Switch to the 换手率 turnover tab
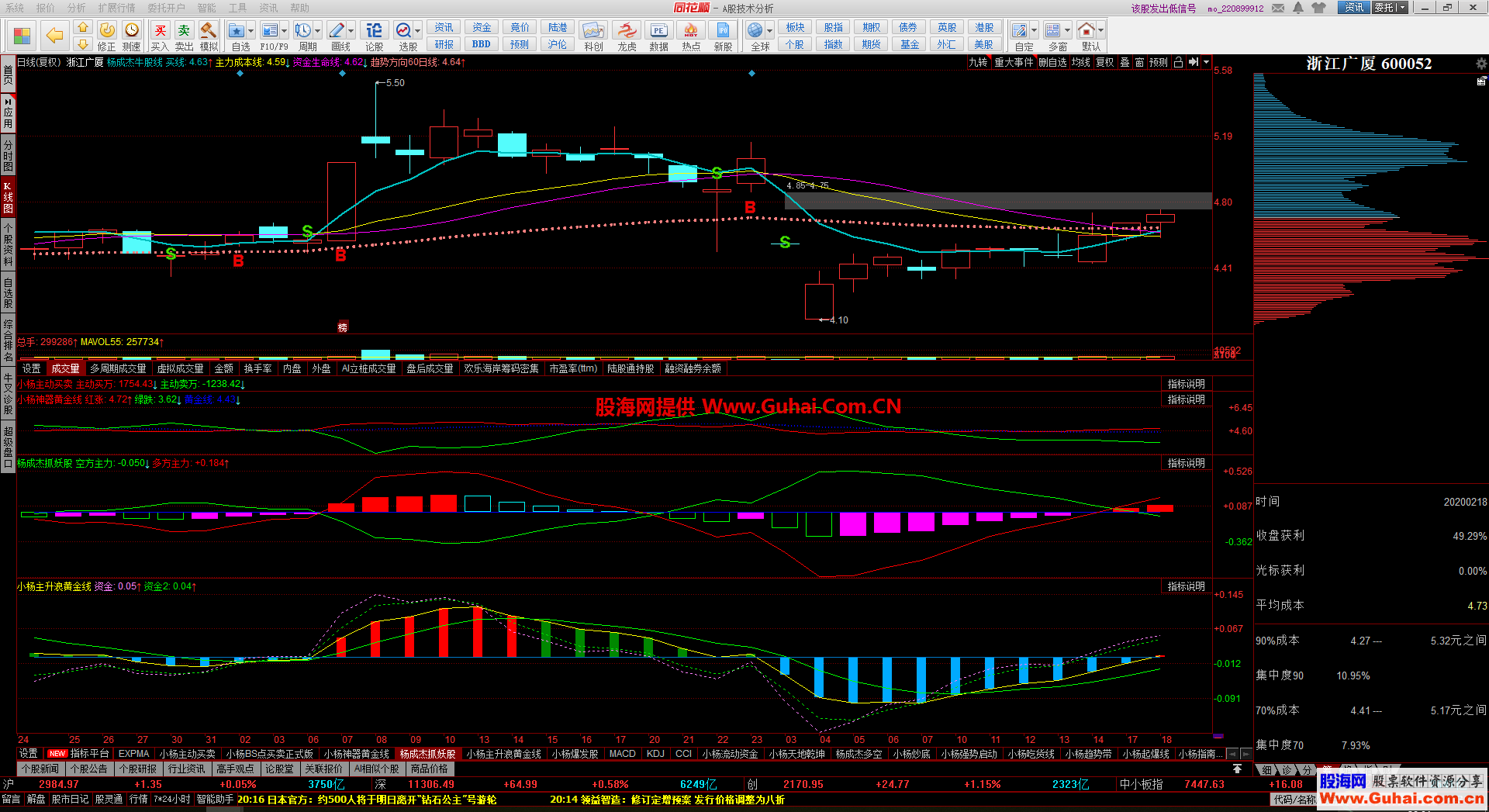 point(257,368)
